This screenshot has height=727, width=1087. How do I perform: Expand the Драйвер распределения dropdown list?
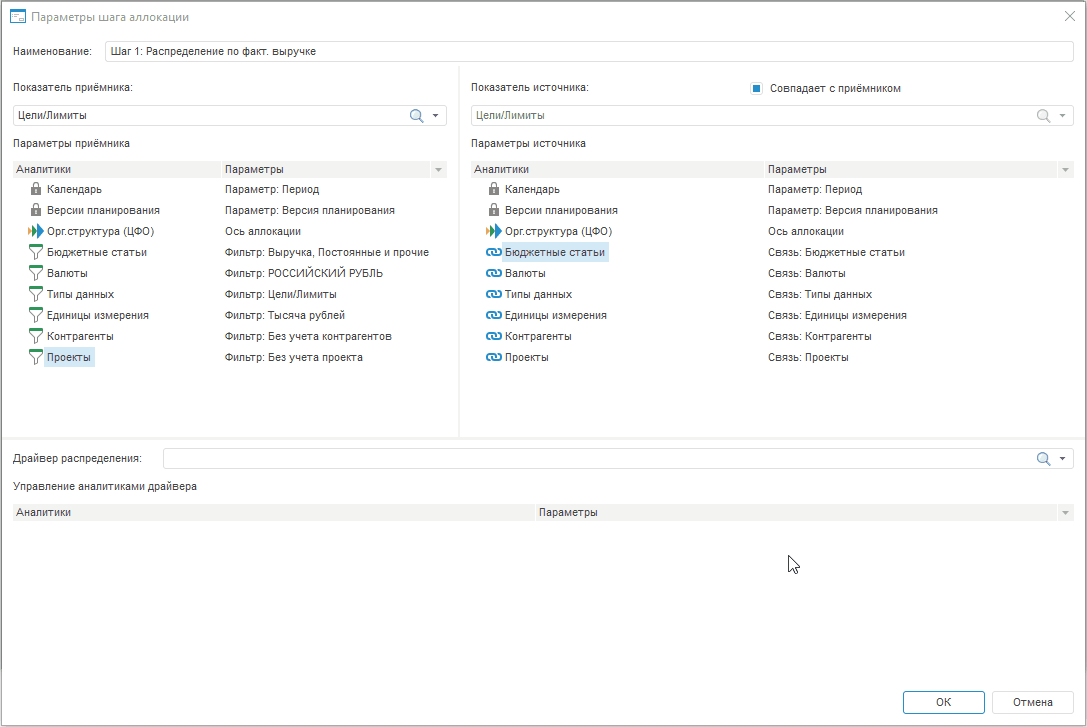pyautogui.click(x=1062, y=459)
